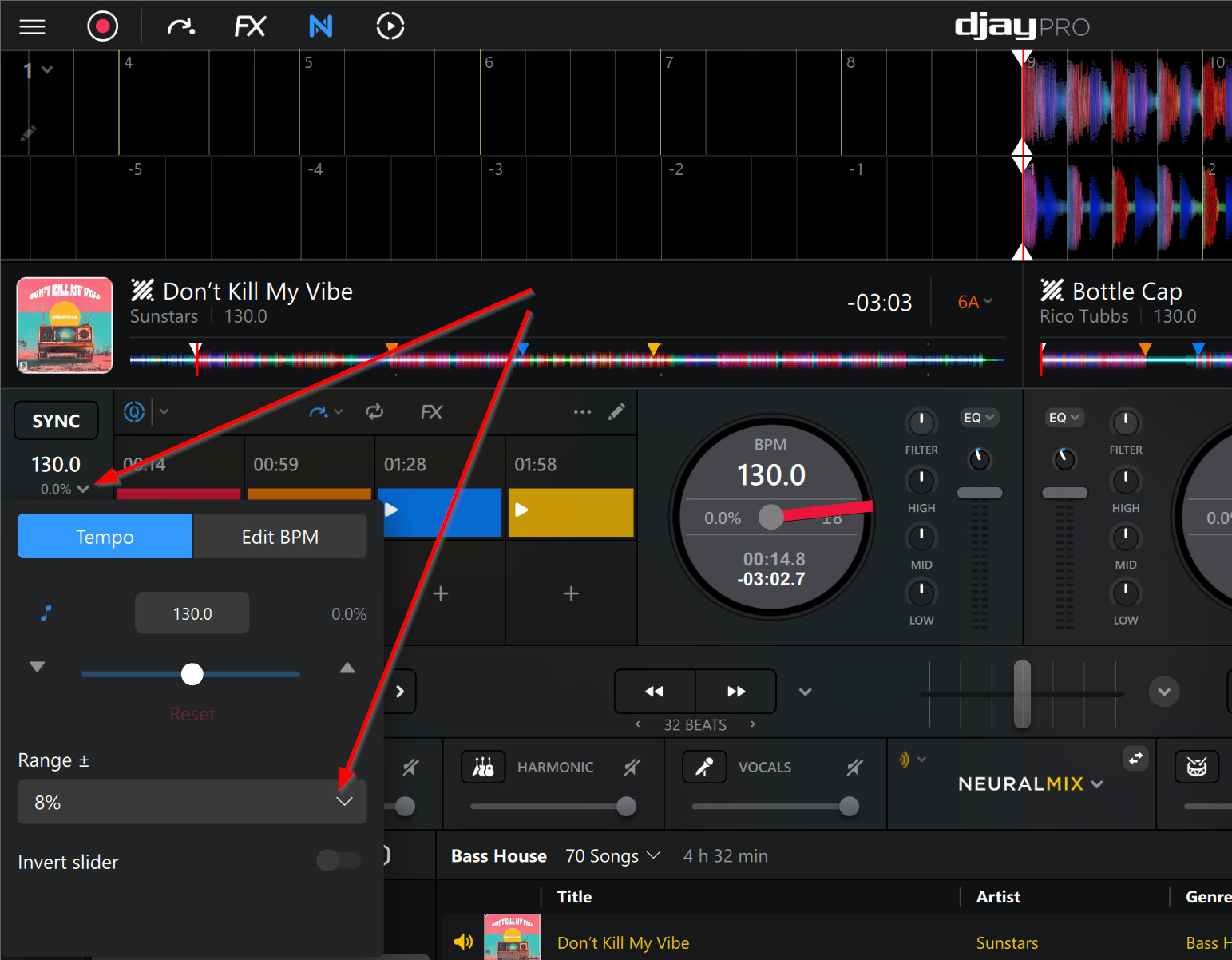Mute the VOCALS stem
This screenshot has height=960, width=1232.
click(854, 768)
